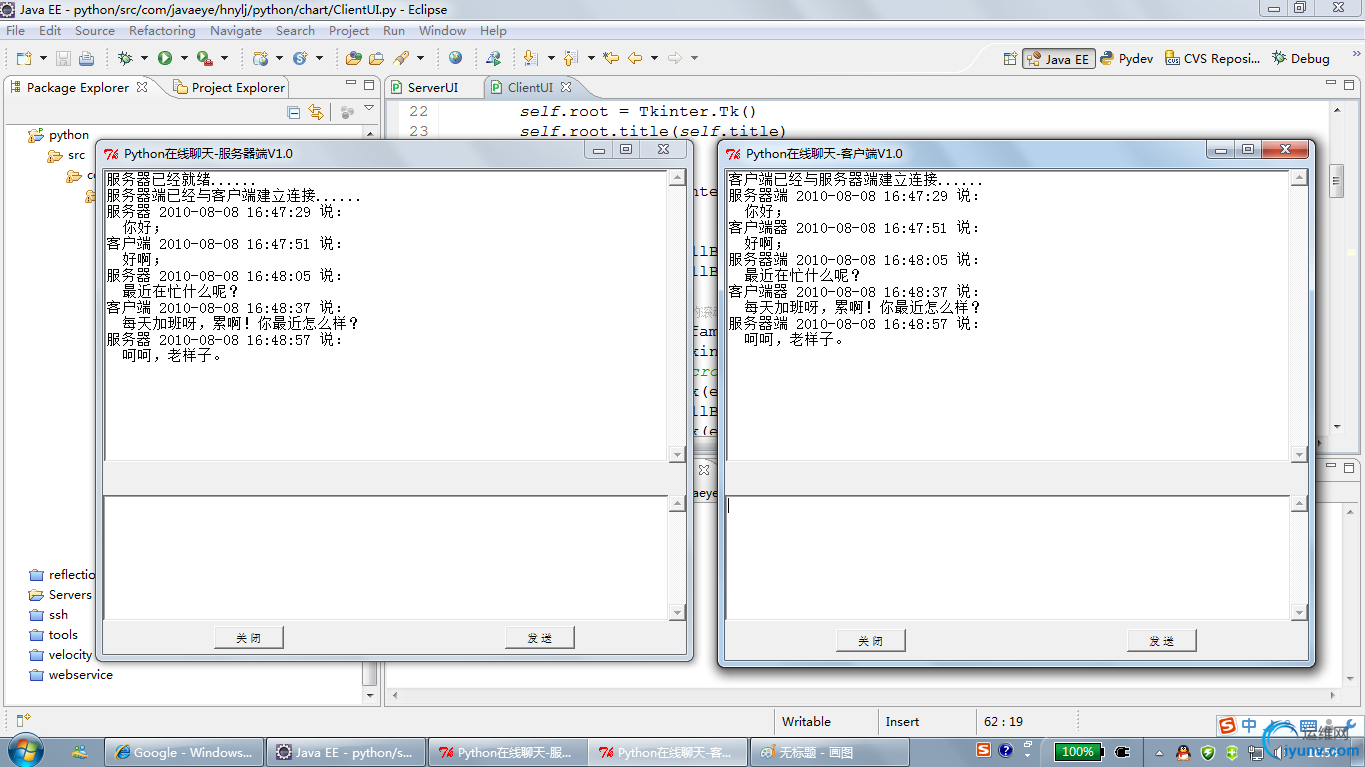
Task: Toggle Link with Editor in Package Explorer
Action: point(316,112)
